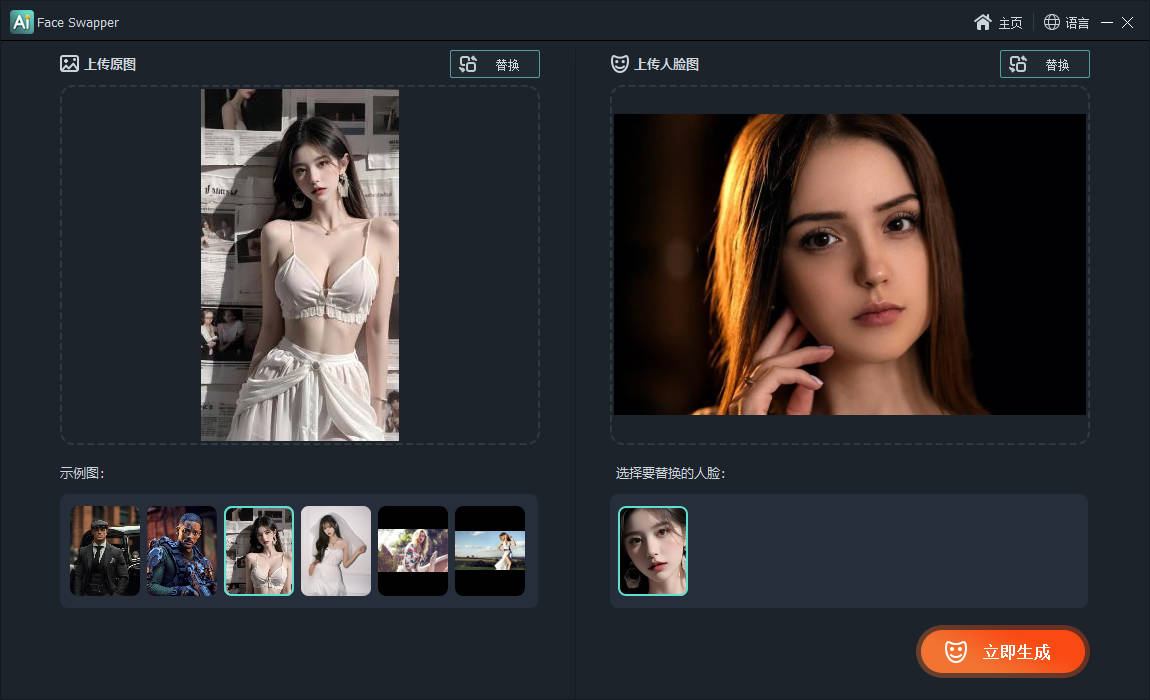
Task: Open the 主页 home page link
Action: click(1009, 21)
